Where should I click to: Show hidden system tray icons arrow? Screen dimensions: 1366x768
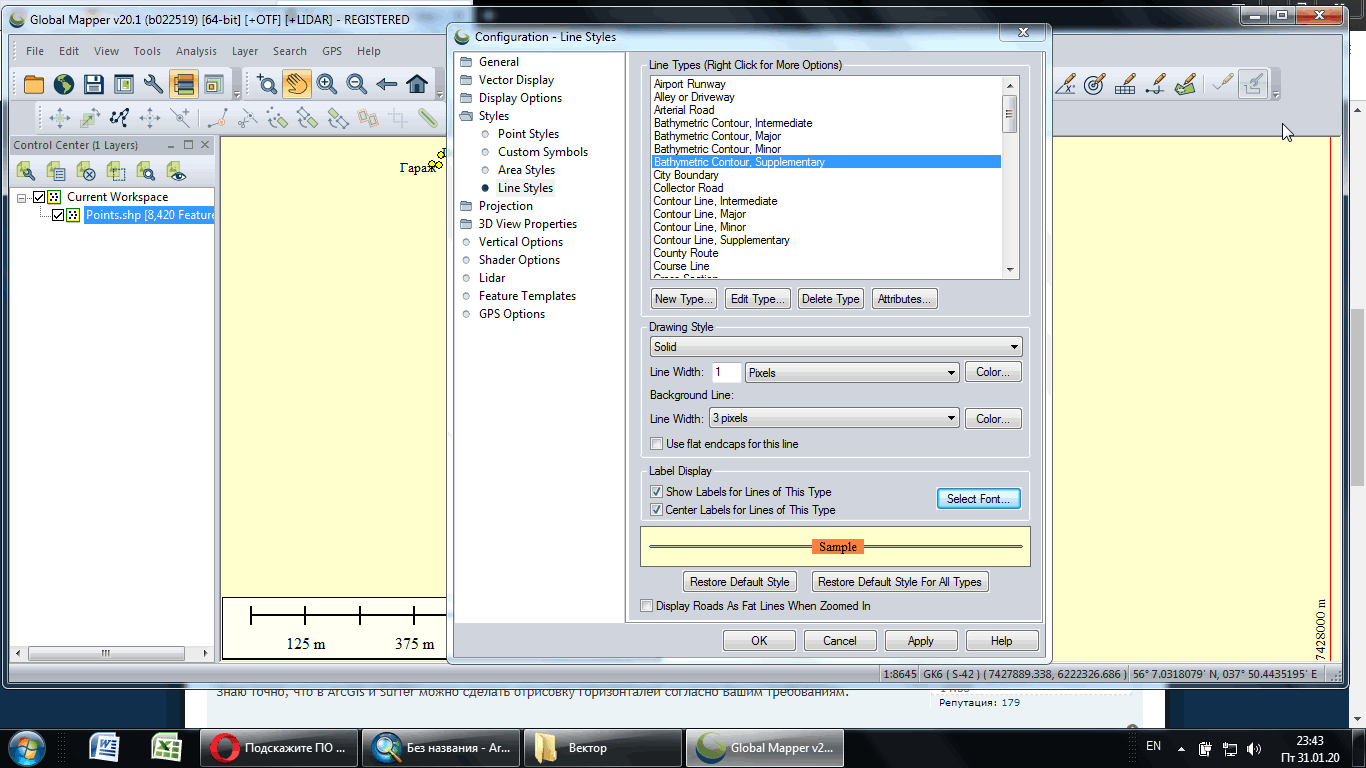[1181, 748]
